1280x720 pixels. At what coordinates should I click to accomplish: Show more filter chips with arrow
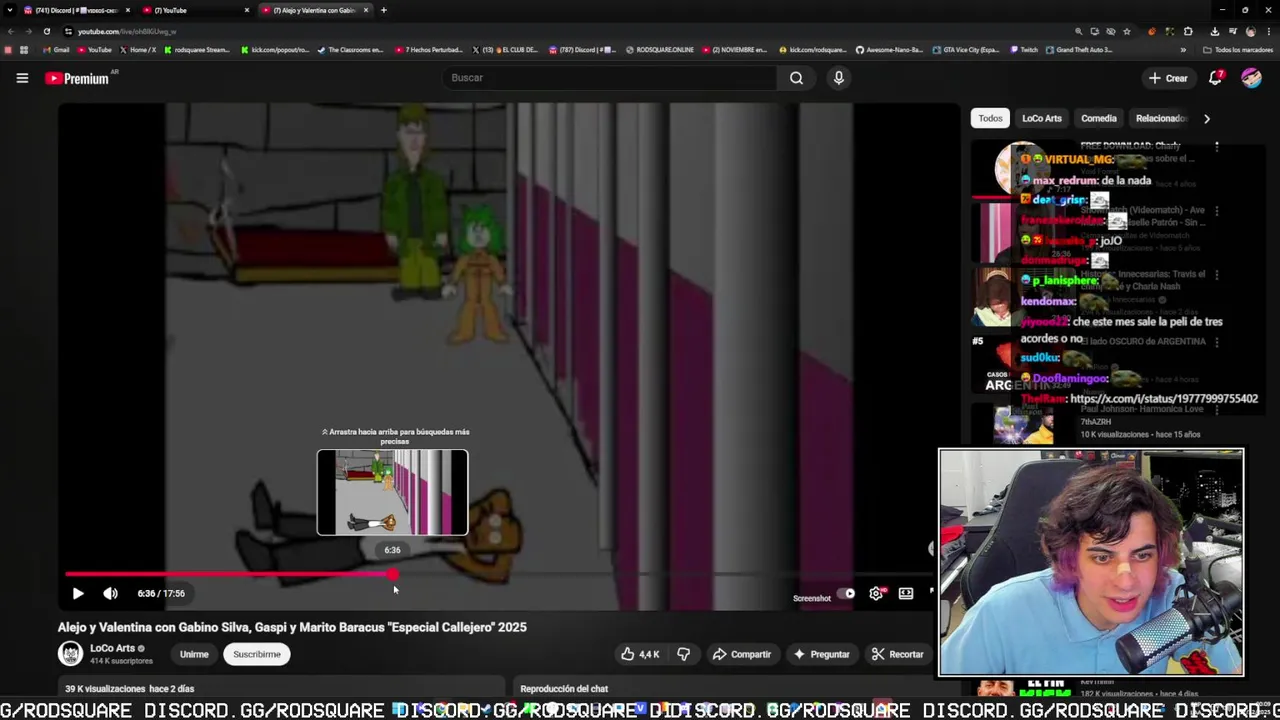pos(1207,118)
